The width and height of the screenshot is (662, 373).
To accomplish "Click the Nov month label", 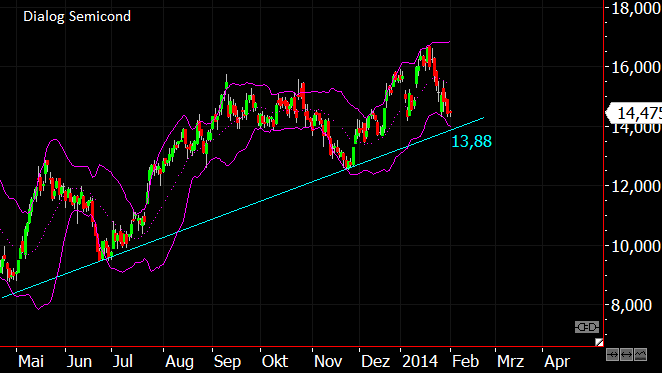I will (328, 362).
